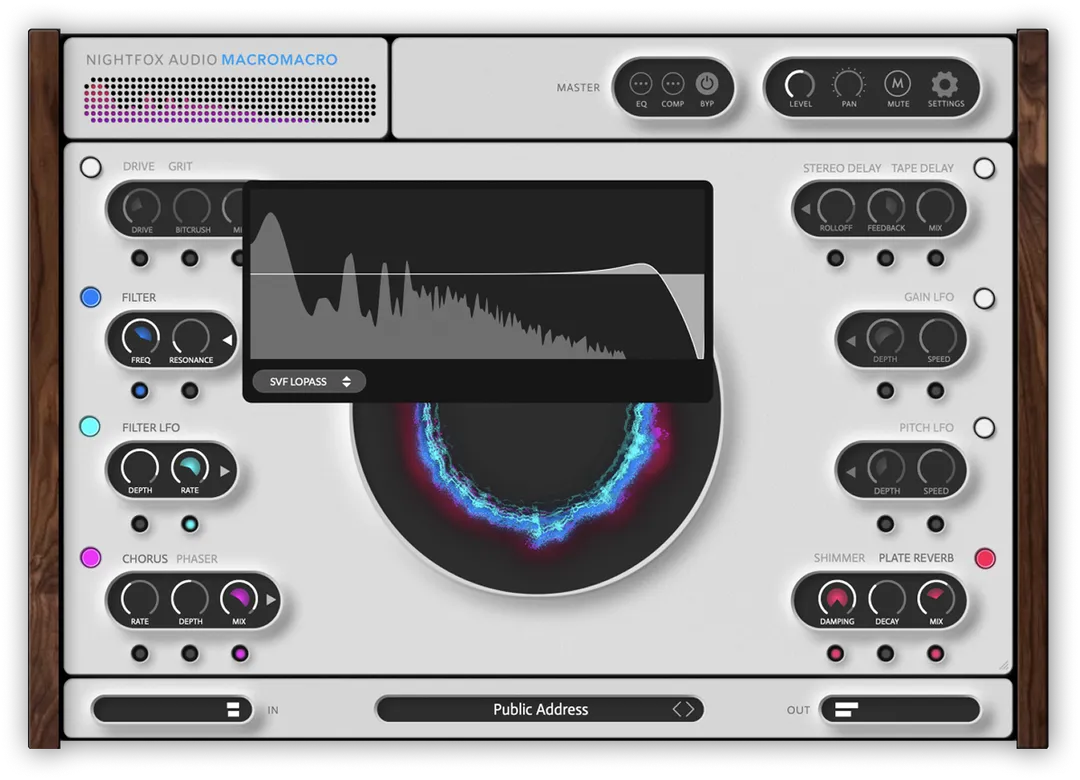The image size is (1080, 780).
Task: Toggle the master bypass power button
Action: pos(707,85)
